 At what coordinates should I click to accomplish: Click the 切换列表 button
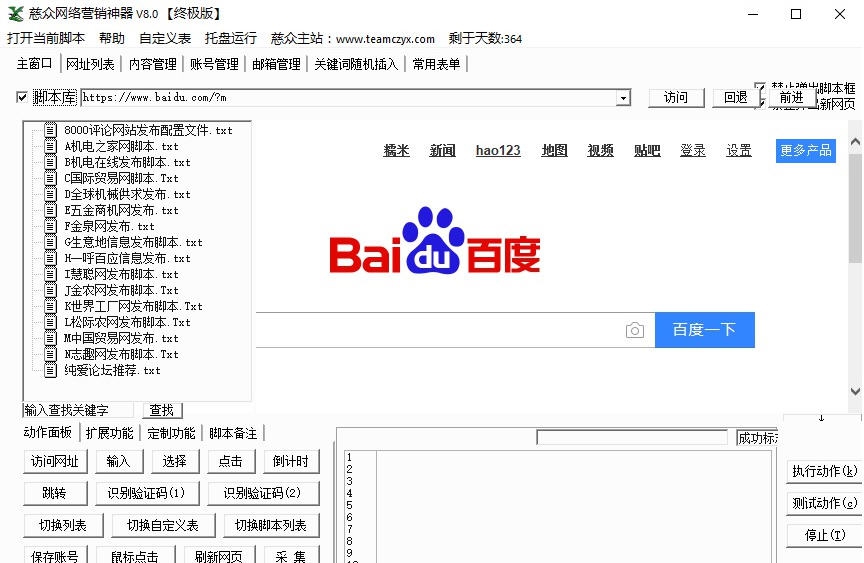pos(63,526)
